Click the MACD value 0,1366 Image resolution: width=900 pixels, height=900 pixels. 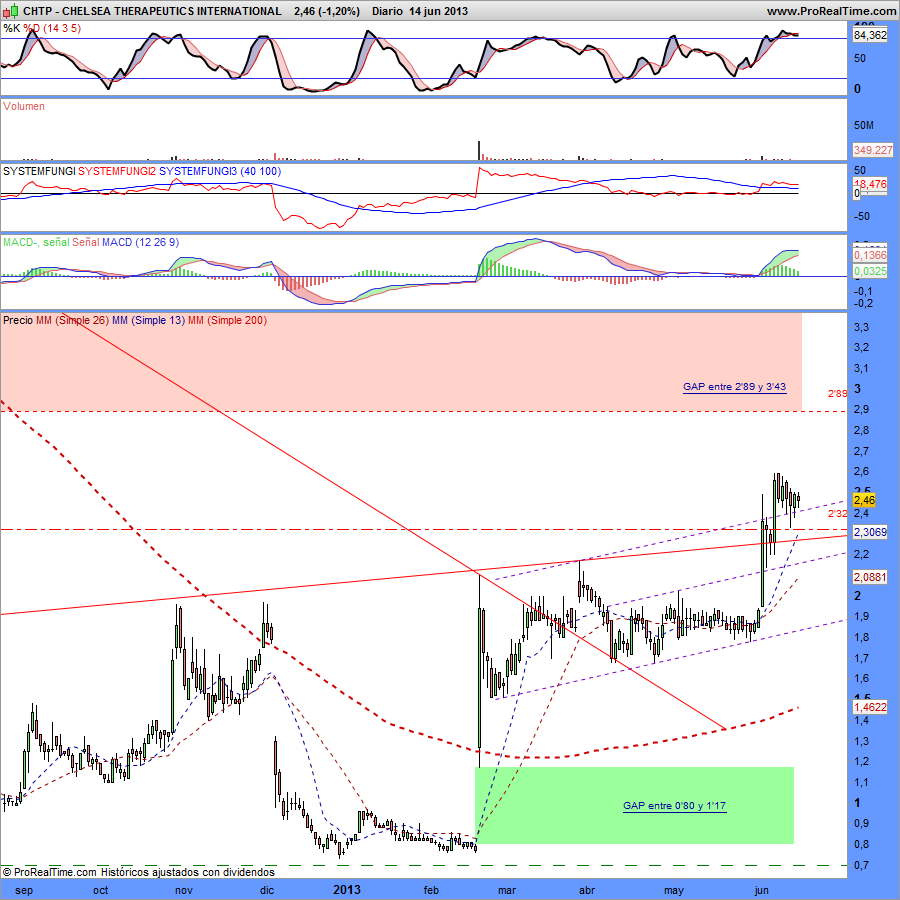click(870, 255)
